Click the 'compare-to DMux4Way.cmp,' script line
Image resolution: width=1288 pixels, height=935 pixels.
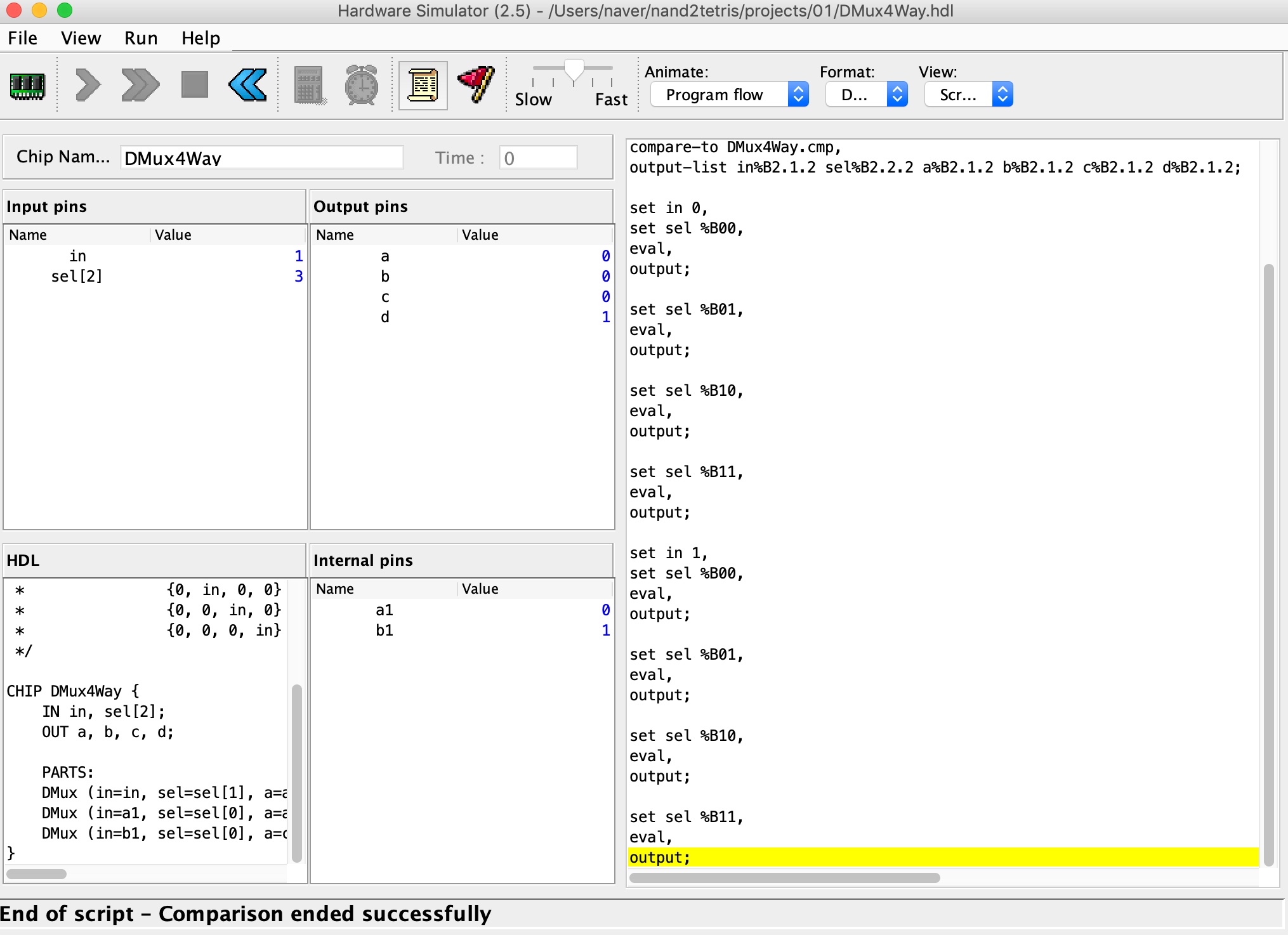point(735,147)
